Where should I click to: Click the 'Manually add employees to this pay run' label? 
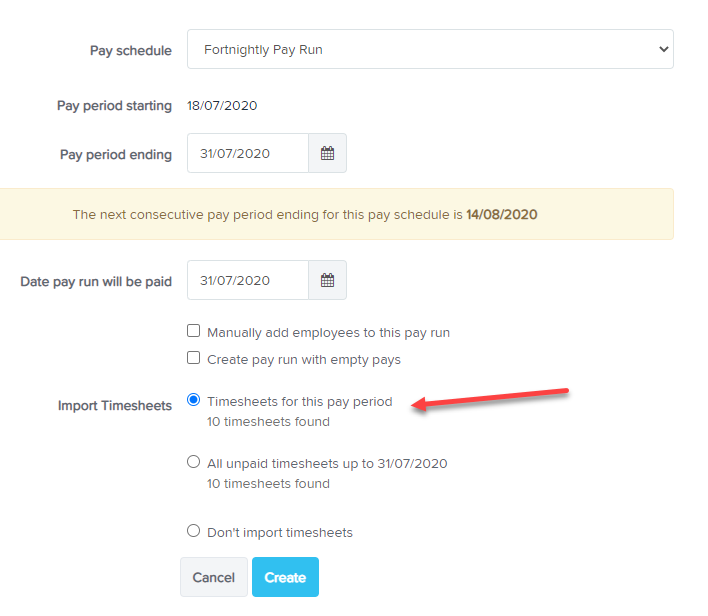pos(328,333)
